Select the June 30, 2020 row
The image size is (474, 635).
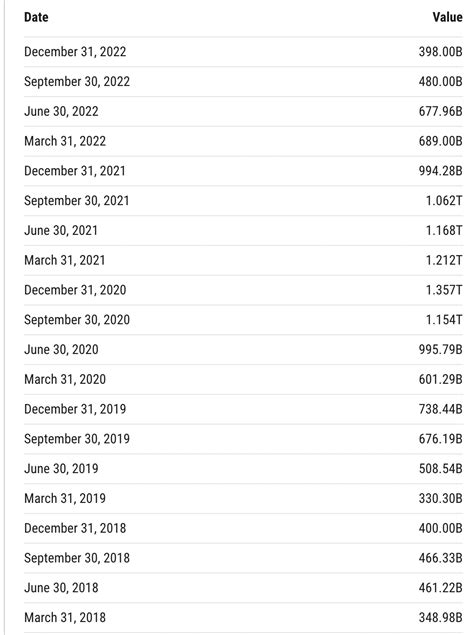coord(243,349)
